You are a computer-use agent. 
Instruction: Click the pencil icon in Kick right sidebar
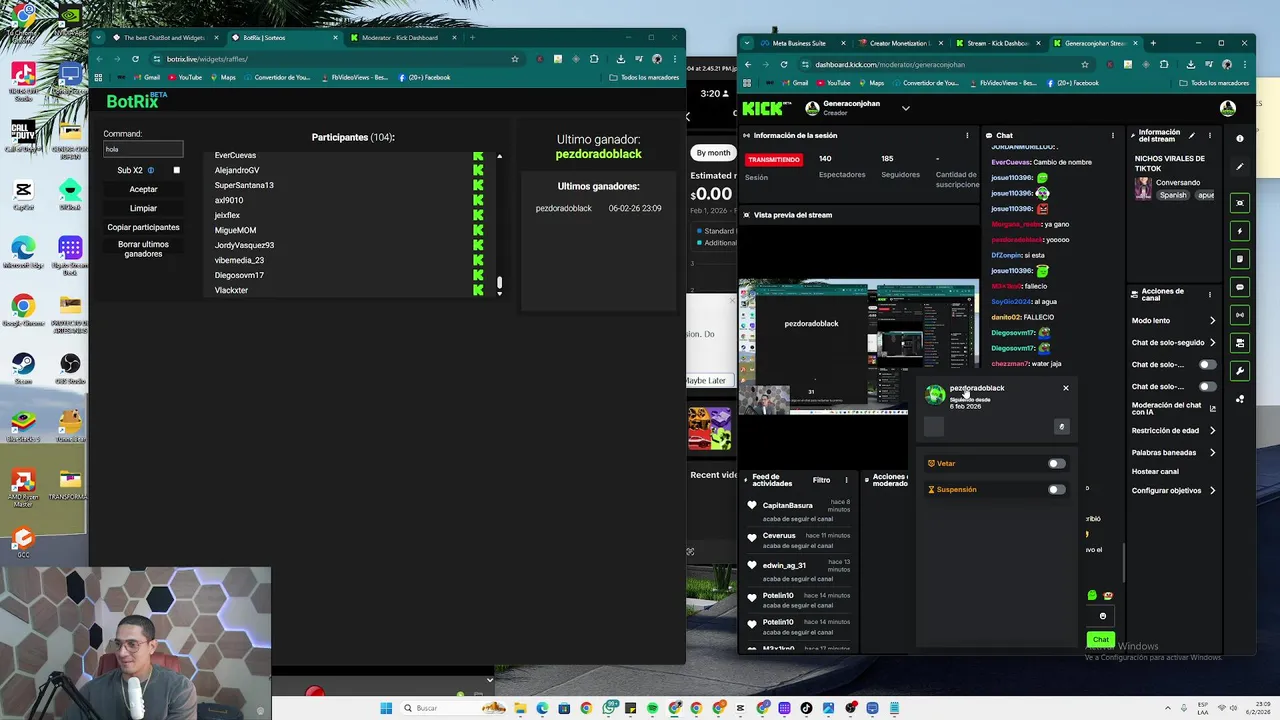pyautogui.click(x=1240, y=167)
